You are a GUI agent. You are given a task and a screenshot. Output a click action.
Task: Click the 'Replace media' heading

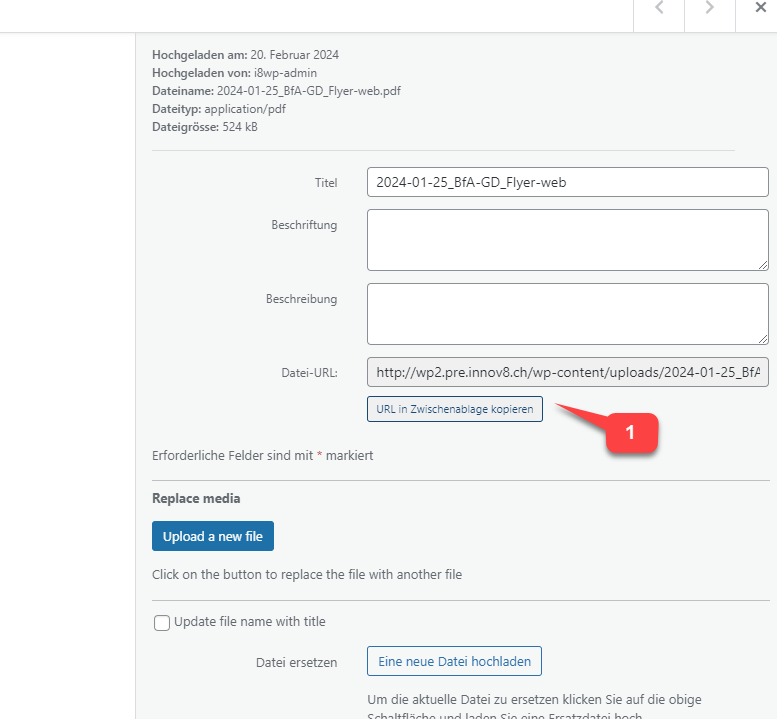[196, 498]
